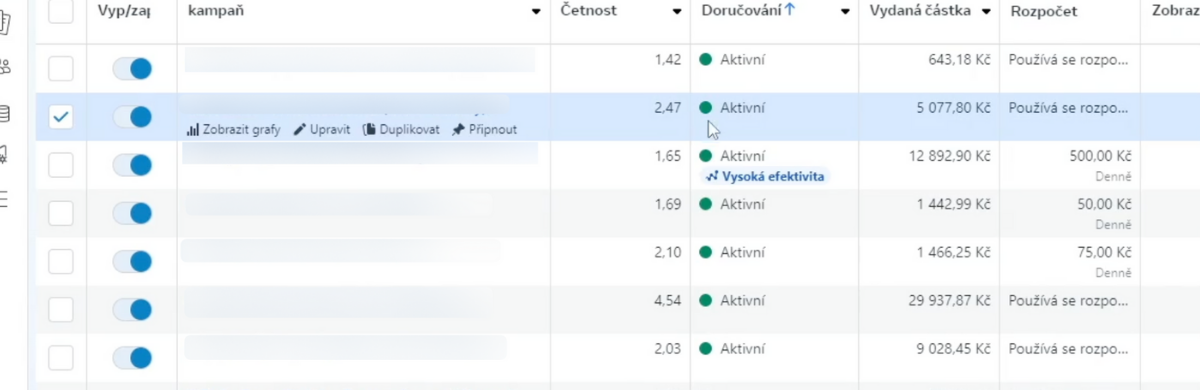Turn off campaign with frequency 1,42

pos(132,69)
